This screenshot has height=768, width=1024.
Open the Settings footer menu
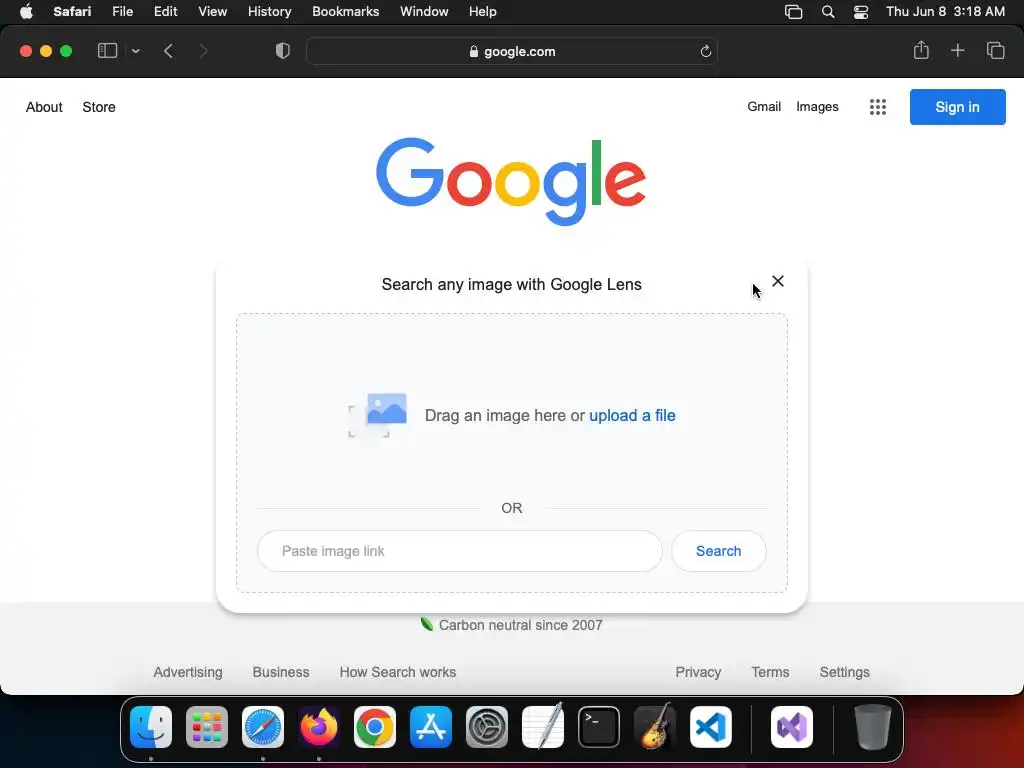844,672
